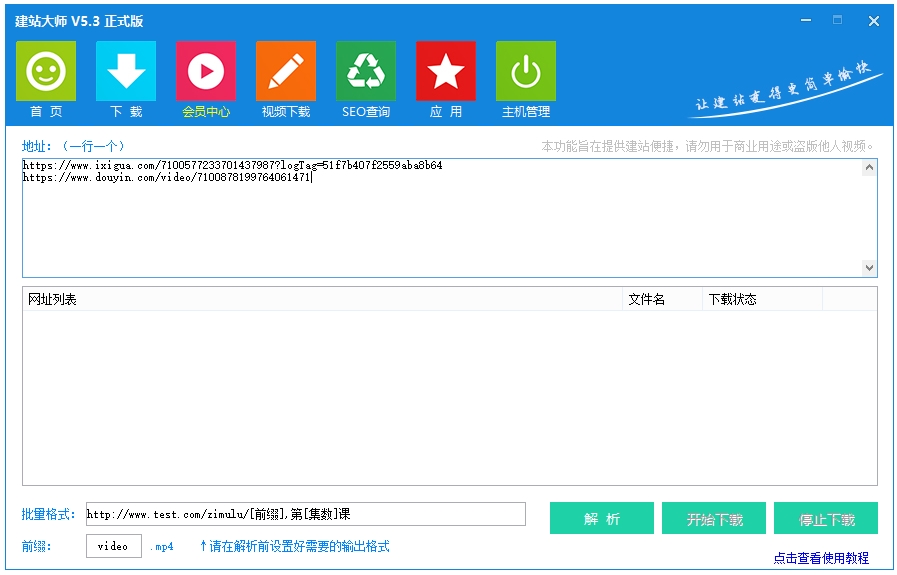Click the 请在解析前设置好需要的输出格式 hint text

pos(295,546)
